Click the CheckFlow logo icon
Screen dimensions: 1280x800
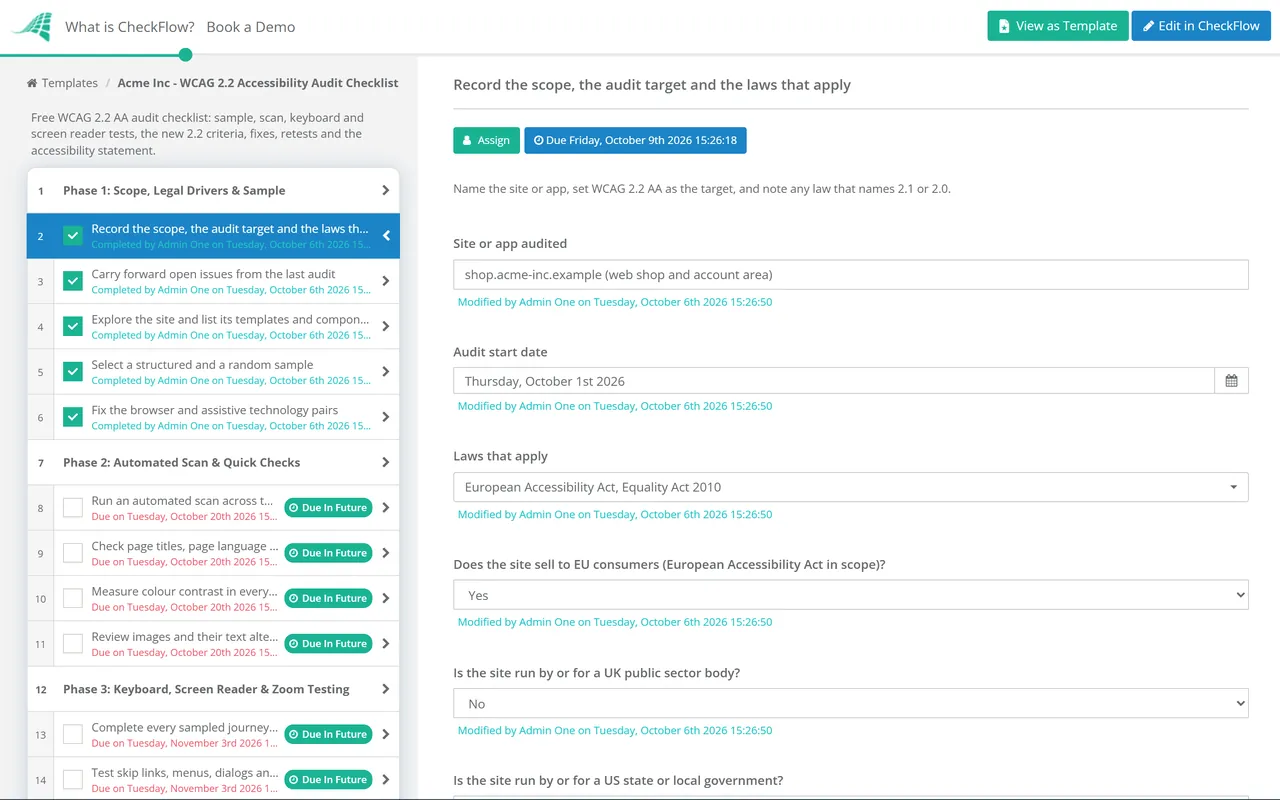32,26
